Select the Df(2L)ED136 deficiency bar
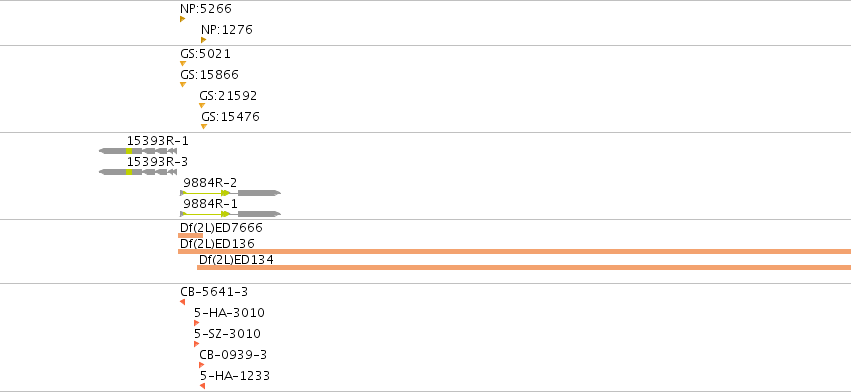This screenshot has width=851, height=392. pyautogui.click(x=515, y=251)
